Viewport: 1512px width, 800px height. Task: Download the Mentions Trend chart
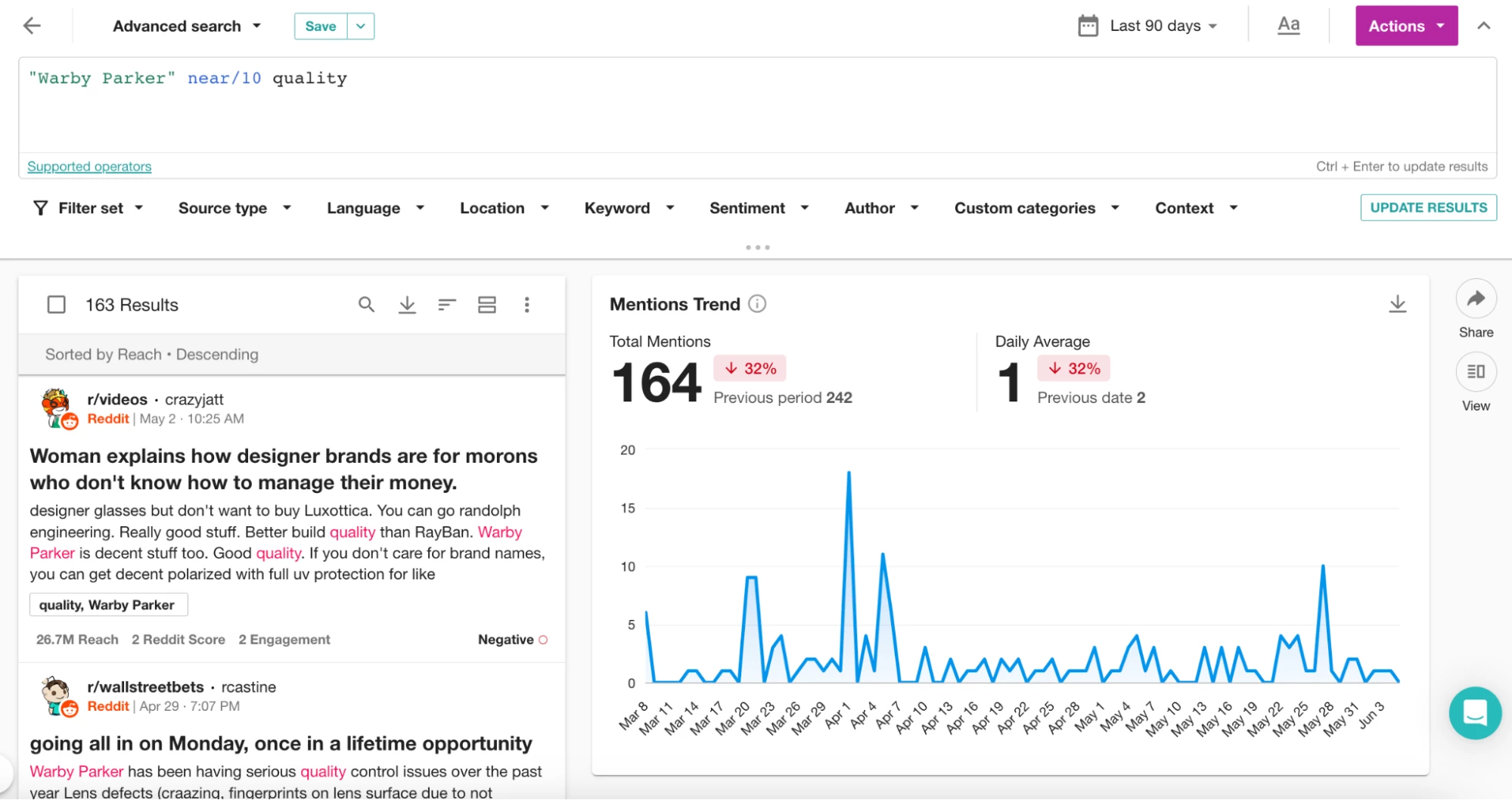coord(1398,303)
